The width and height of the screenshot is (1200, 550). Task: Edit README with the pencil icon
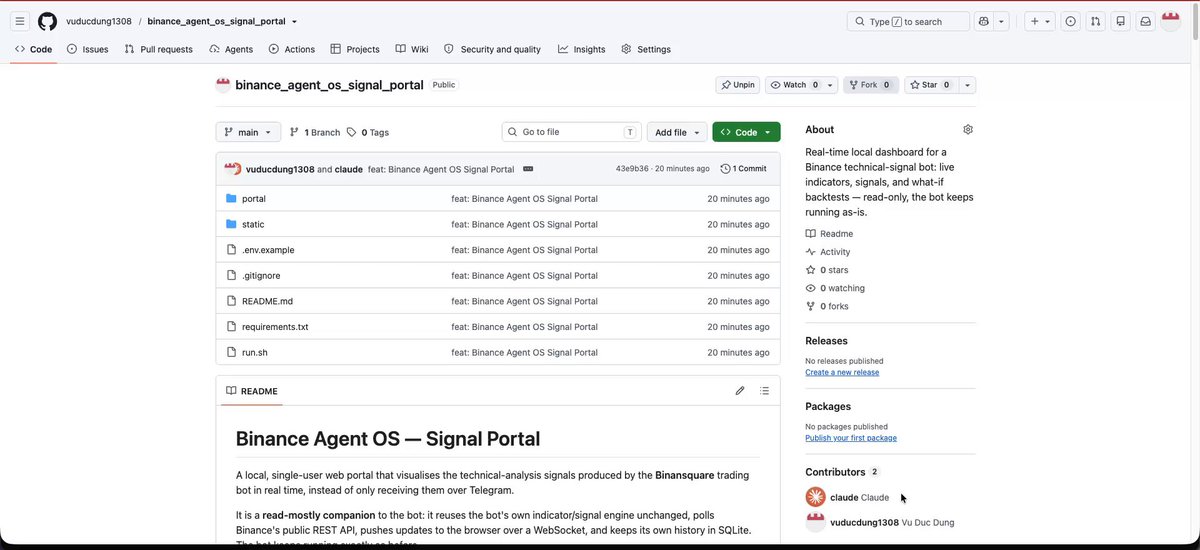coord(740,391)
